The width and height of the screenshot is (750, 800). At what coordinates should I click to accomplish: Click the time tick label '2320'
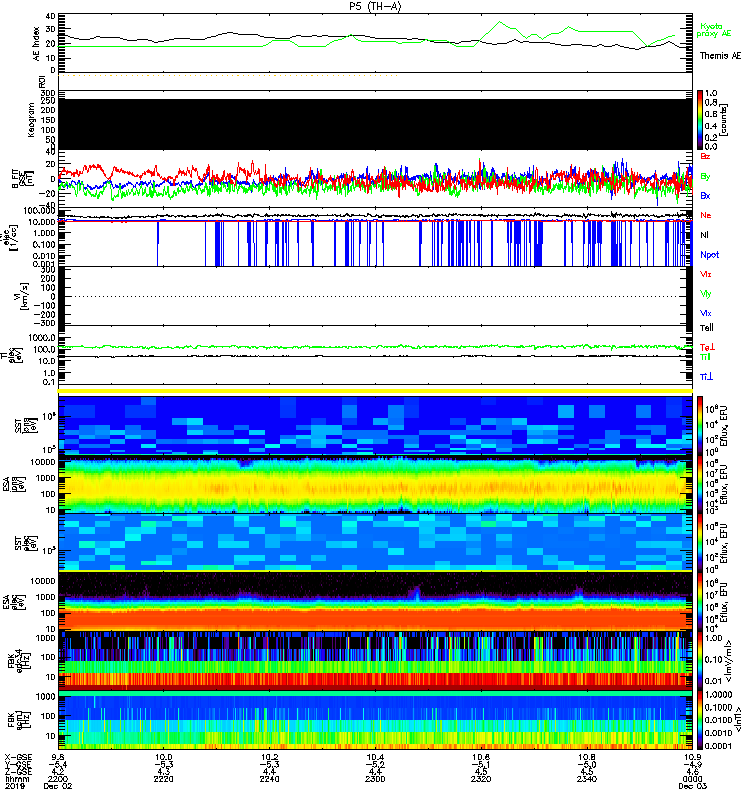point(481,779)
